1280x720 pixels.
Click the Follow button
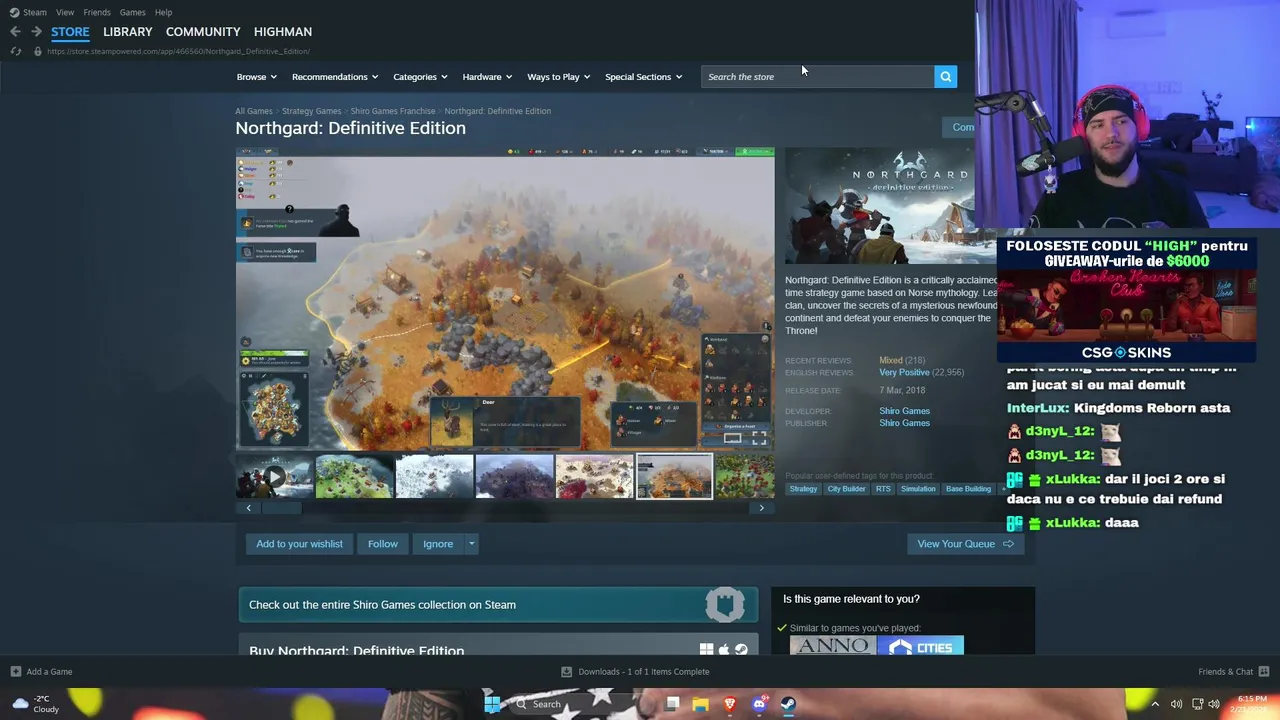383,544
